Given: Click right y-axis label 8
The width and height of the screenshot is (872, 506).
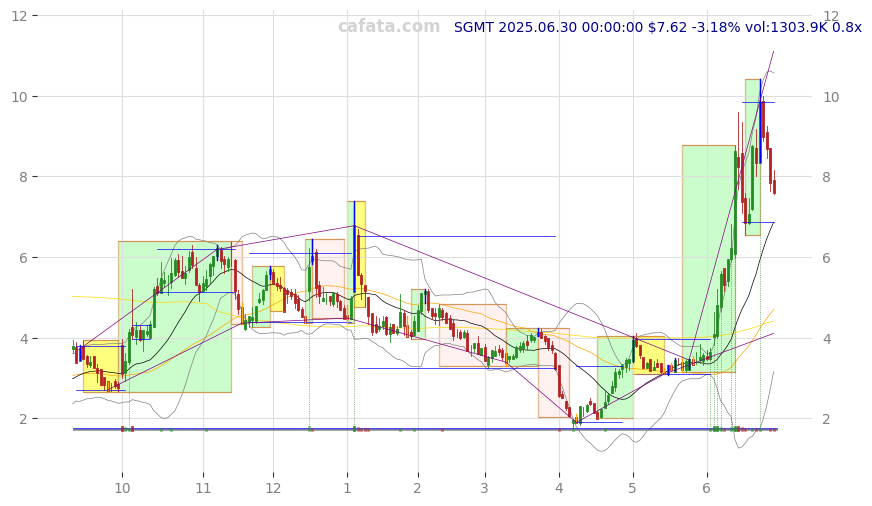Looking at the screenshot, I should point(827,177).
